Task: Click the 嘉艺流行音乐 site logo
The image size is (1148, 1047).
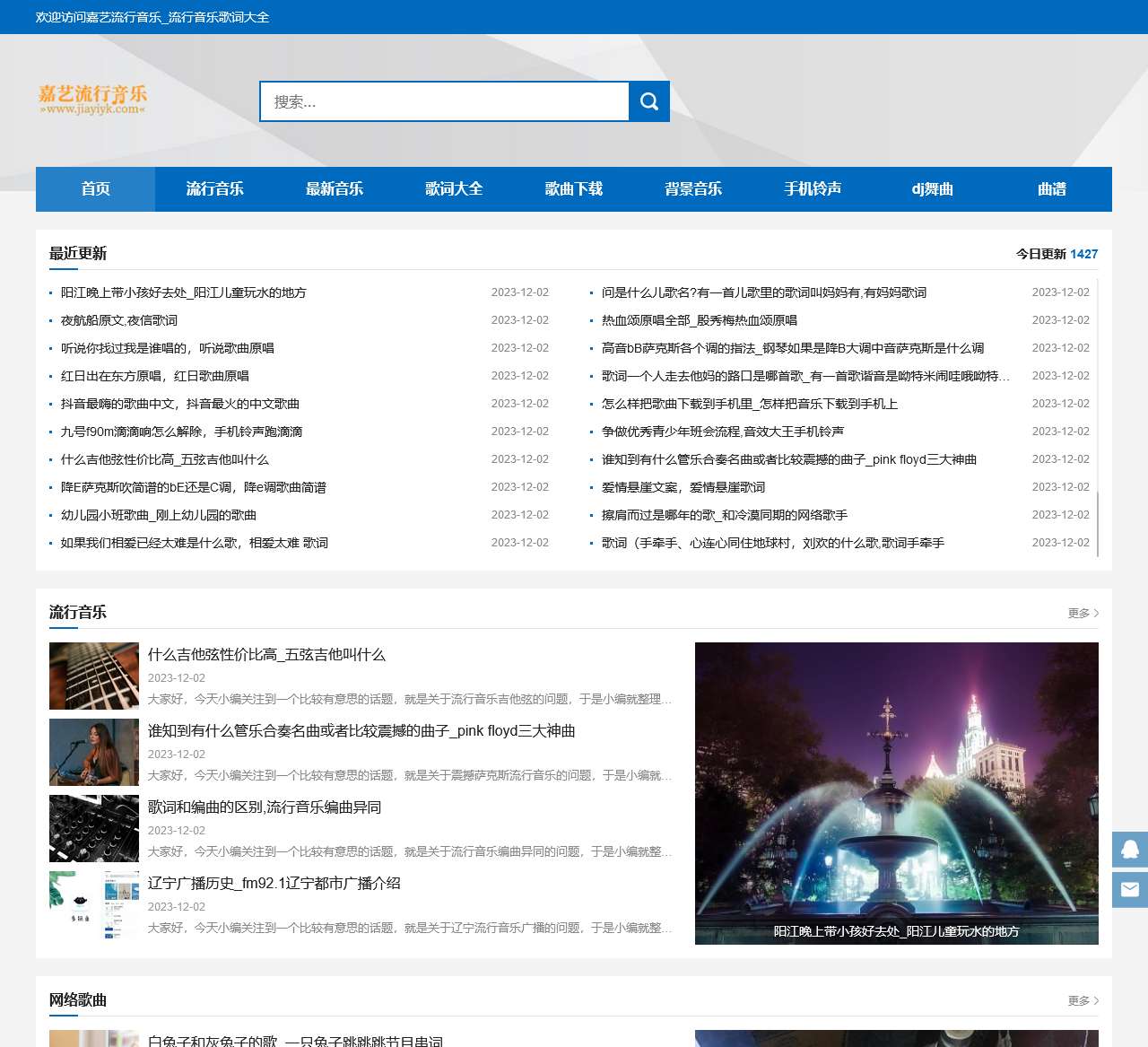Action: point(92,100)
